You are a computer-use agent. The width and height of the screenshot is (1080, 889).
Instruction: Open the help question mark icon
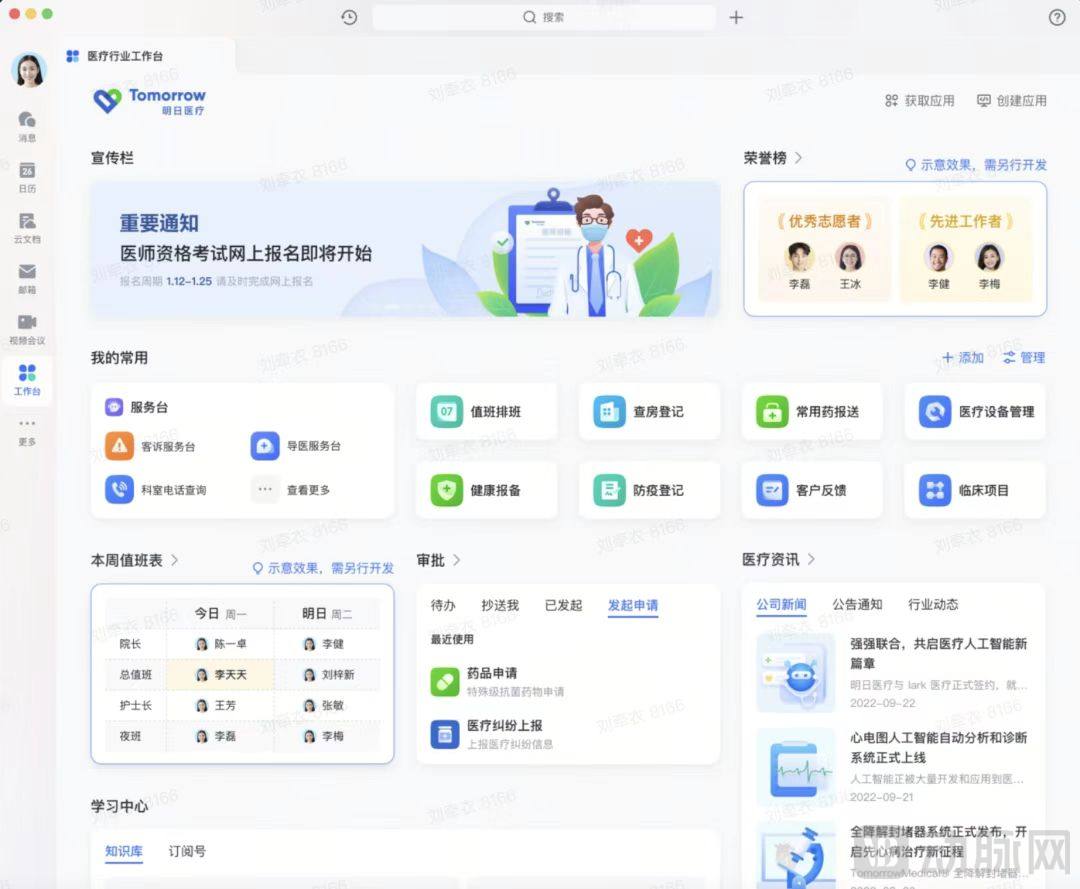[x=1057, y=17]
